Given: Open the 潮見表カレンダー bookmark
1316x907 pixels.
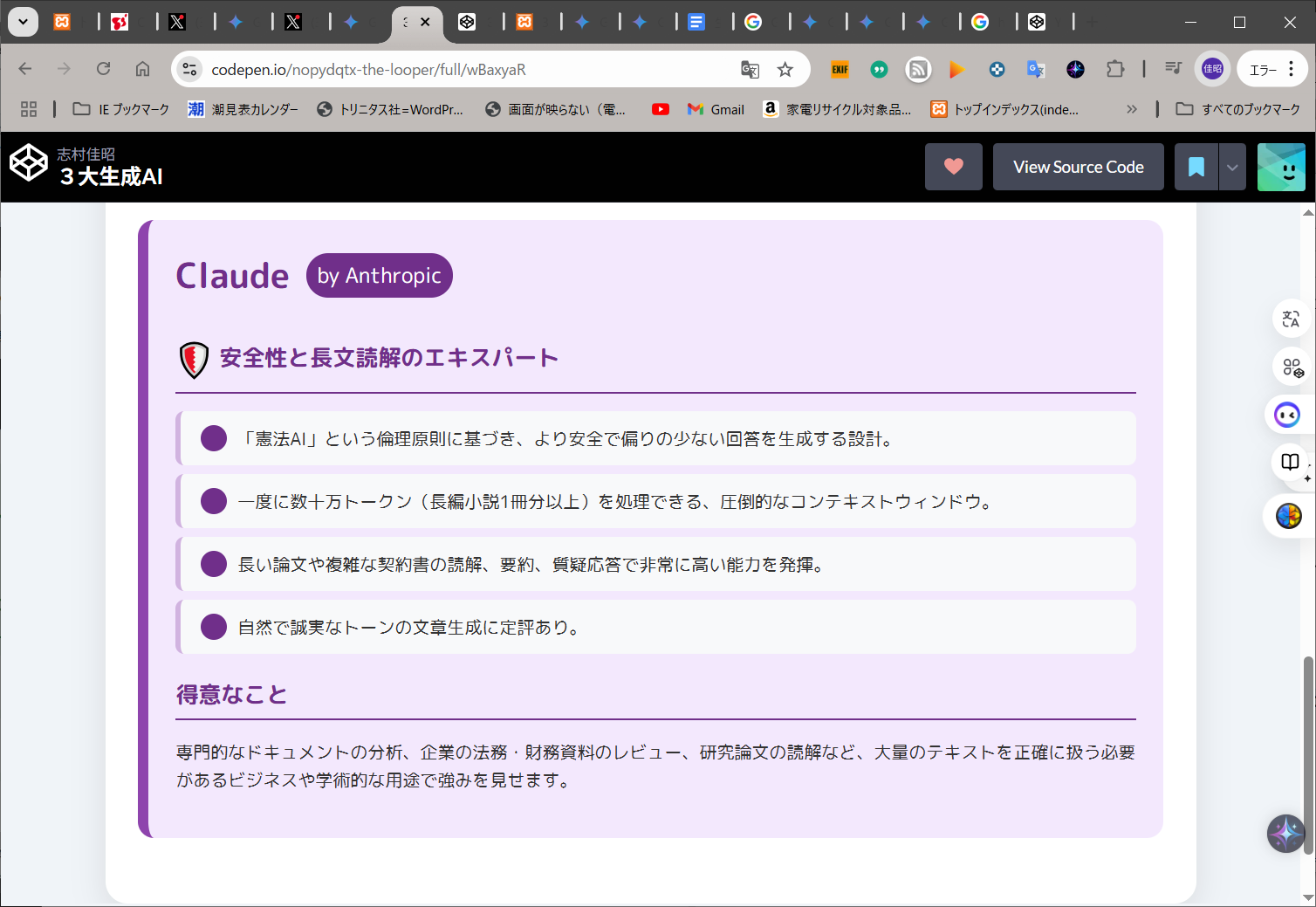Looking at the screenshot, I should [243, 109].
